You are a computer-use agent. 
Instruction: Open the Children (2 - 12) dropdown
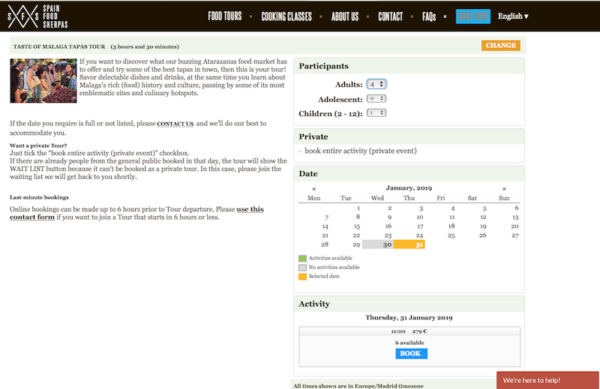[x=377, y=113]
